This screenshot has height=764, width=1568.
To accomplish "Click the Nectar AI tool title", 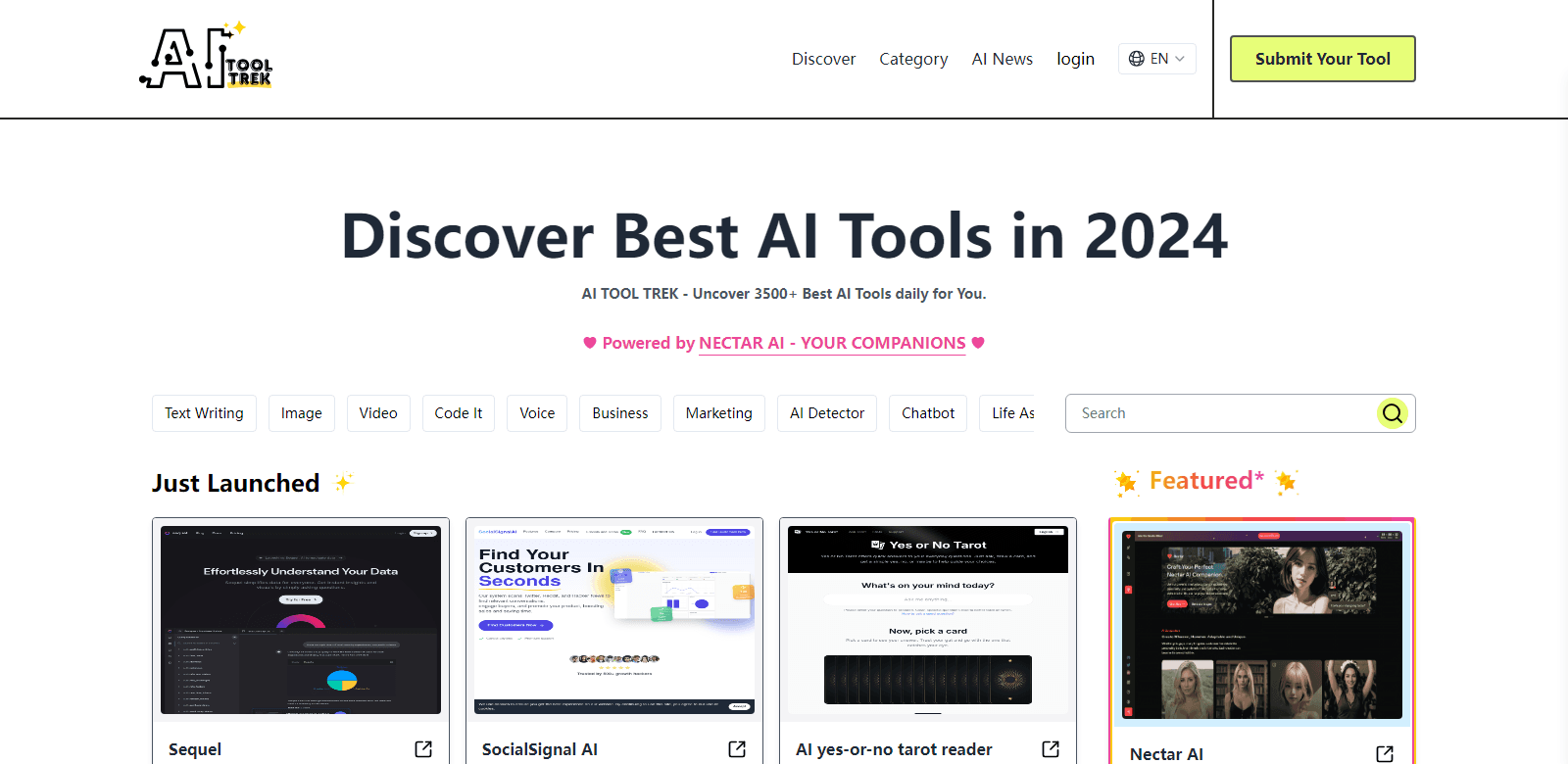I will tap(1166, 754).
